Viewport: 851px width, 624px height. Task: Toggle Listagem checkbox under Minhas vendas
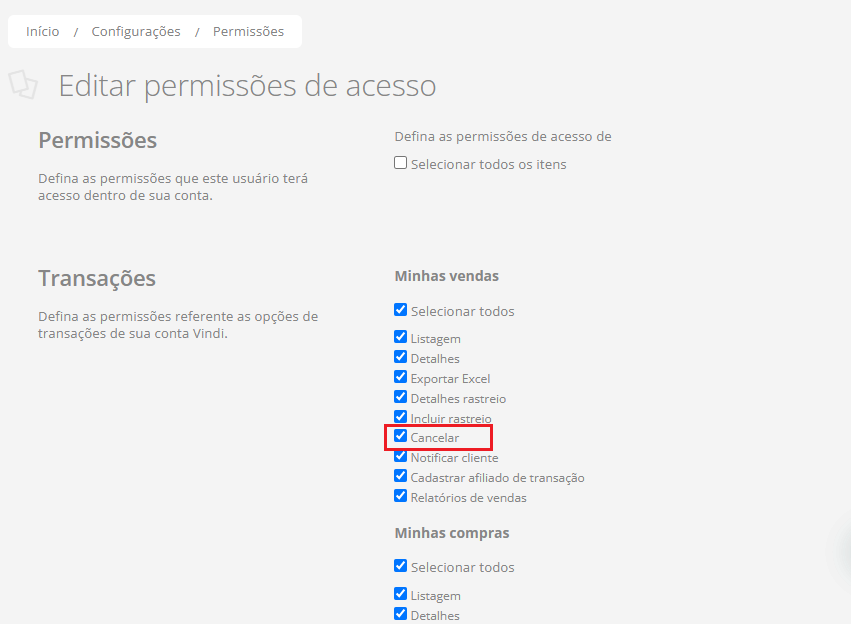pyautogui.click(x=401, y=337)
